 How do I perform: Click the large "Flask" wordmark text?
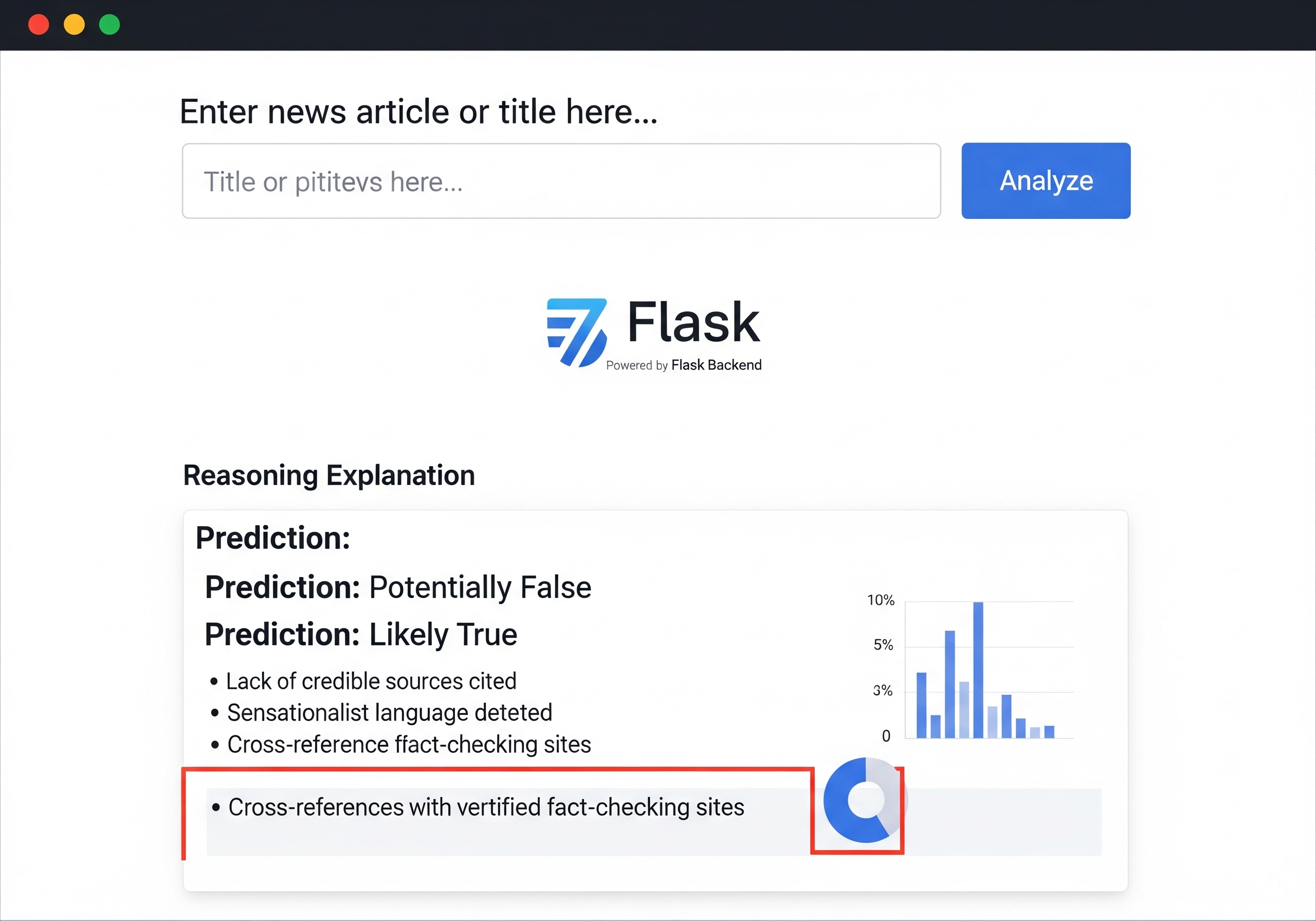[693, 322]
